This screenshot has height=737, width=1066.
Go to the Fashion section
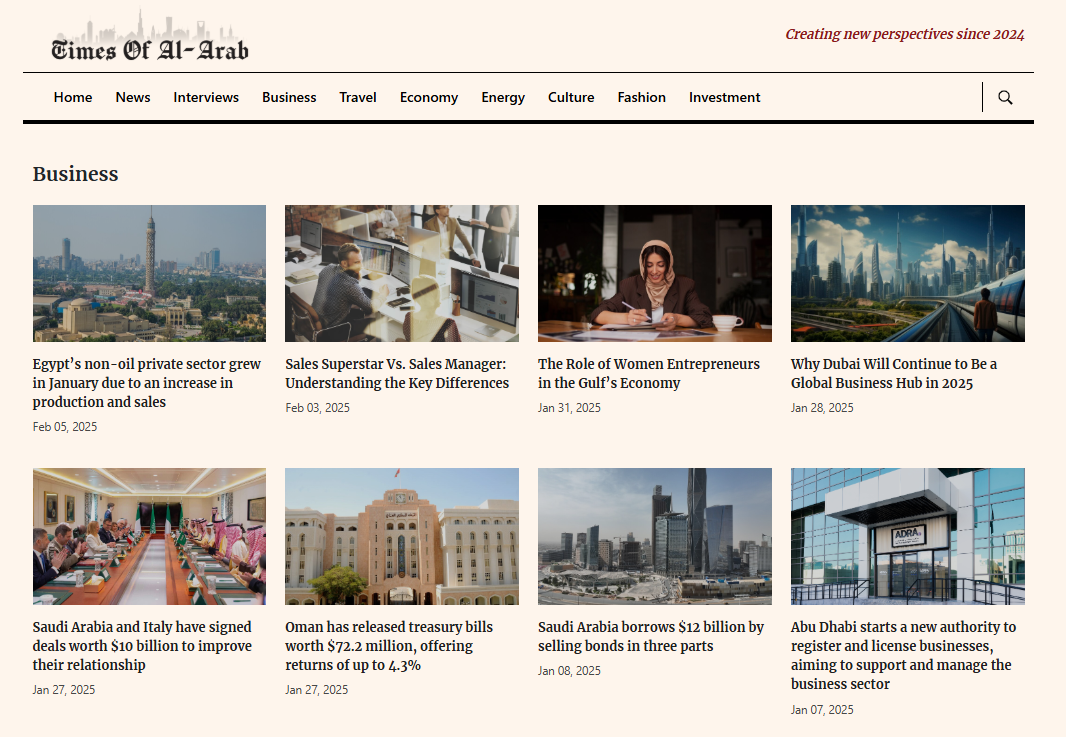click(641, 97)
